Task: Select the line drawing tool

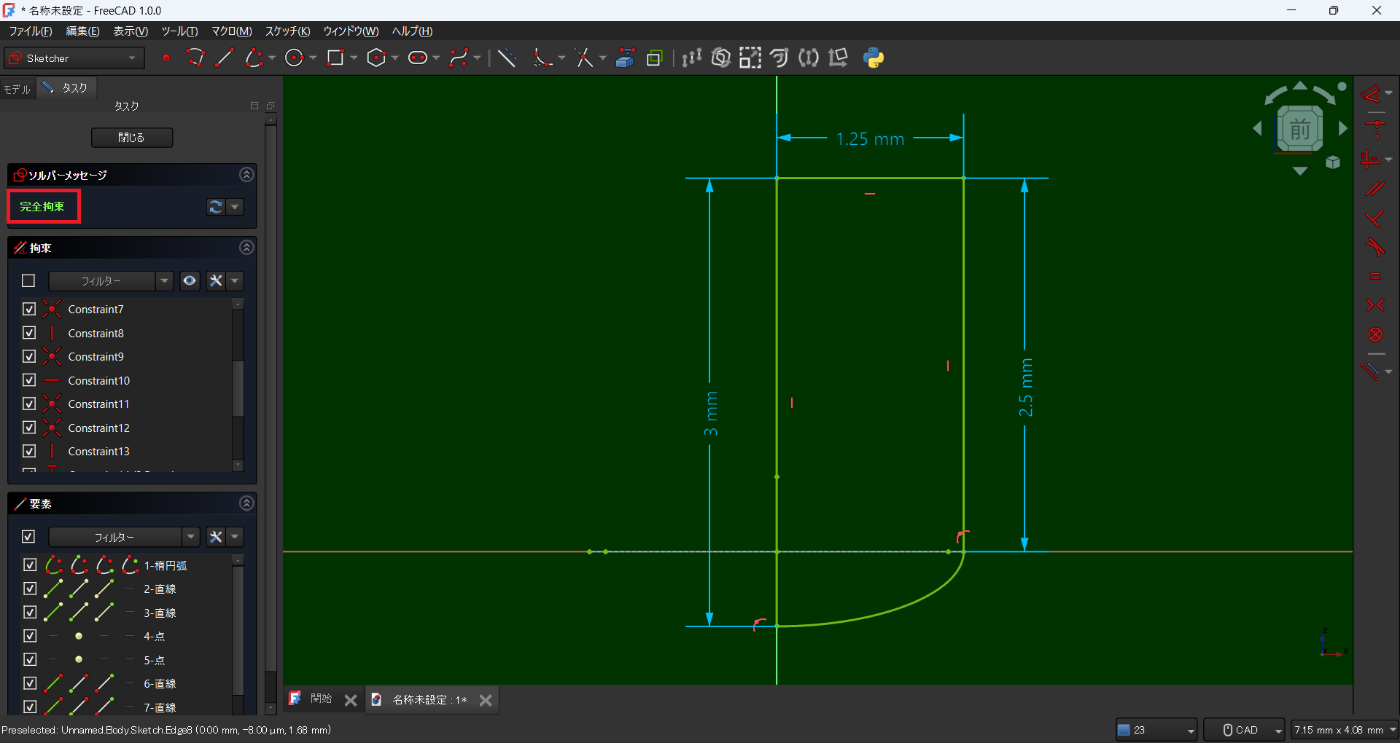Action: [224, 58]
